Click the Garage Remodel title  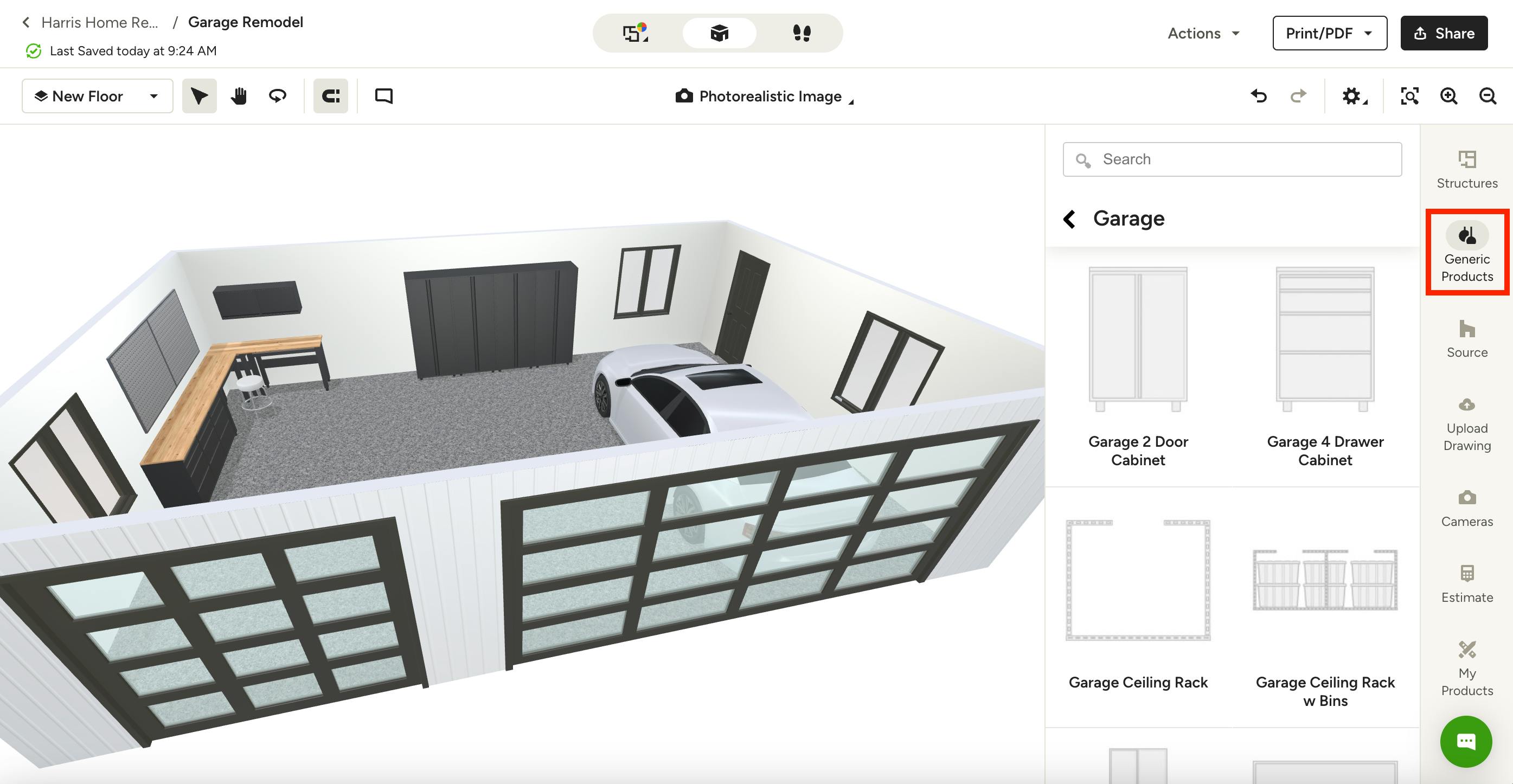tap(246, 22)
